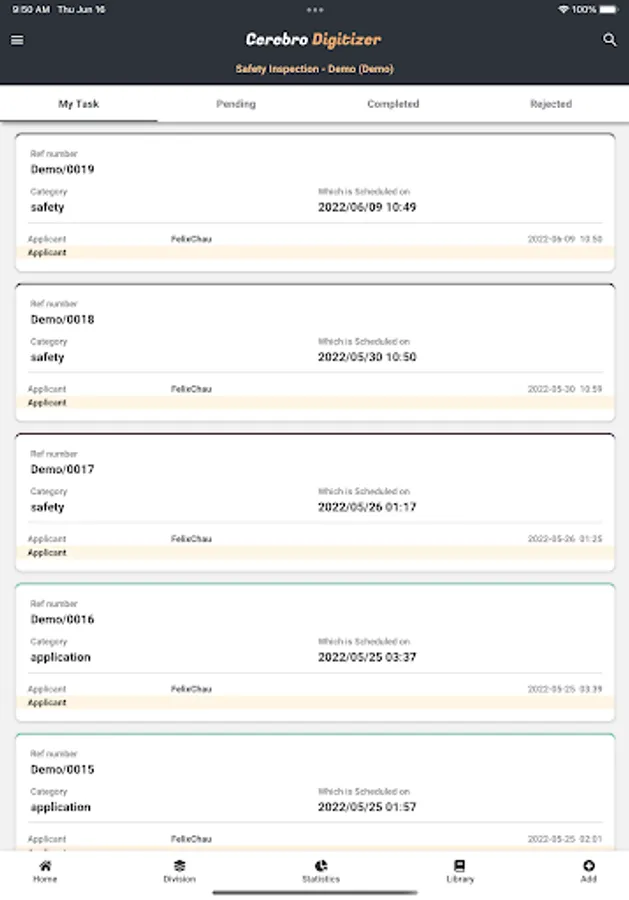Tap the three dots at top center
629x900 pixels.
point(314,10)
